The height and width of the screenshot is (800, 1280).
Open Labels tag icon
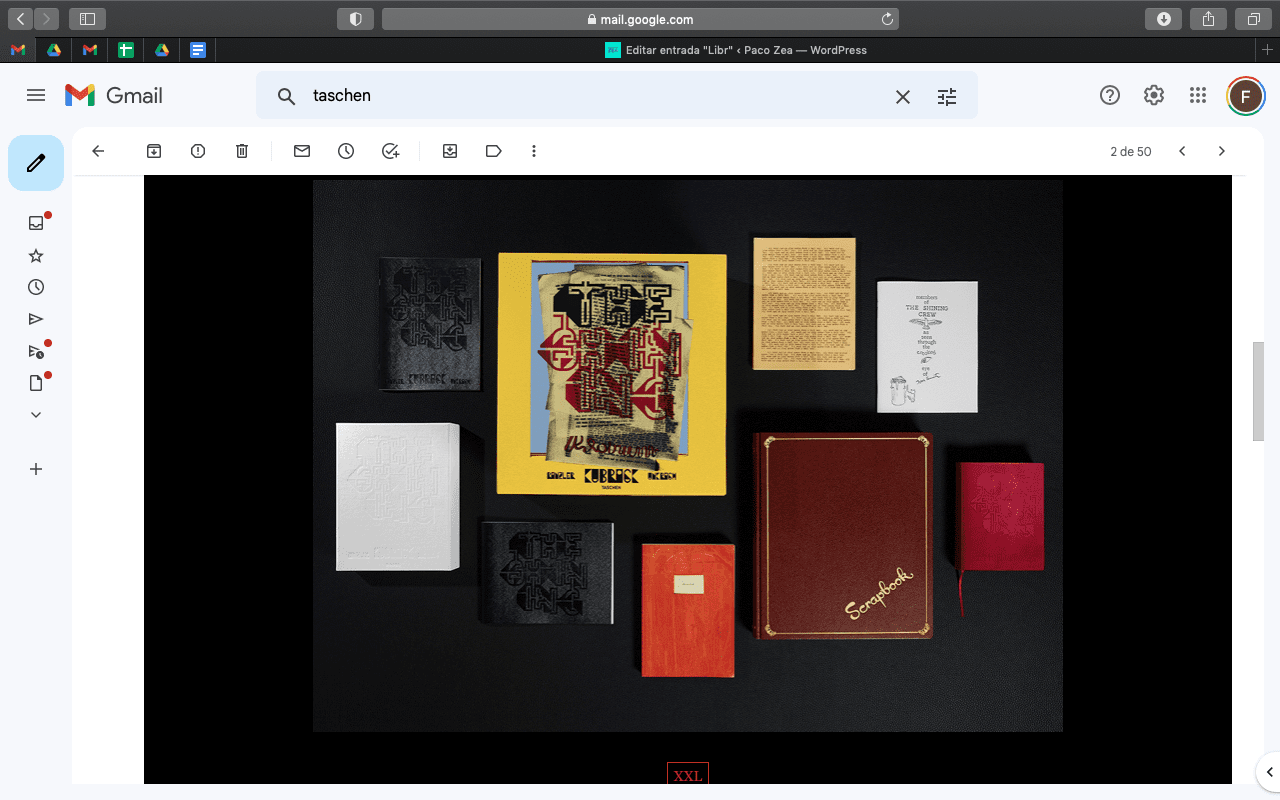pos(494,151)
